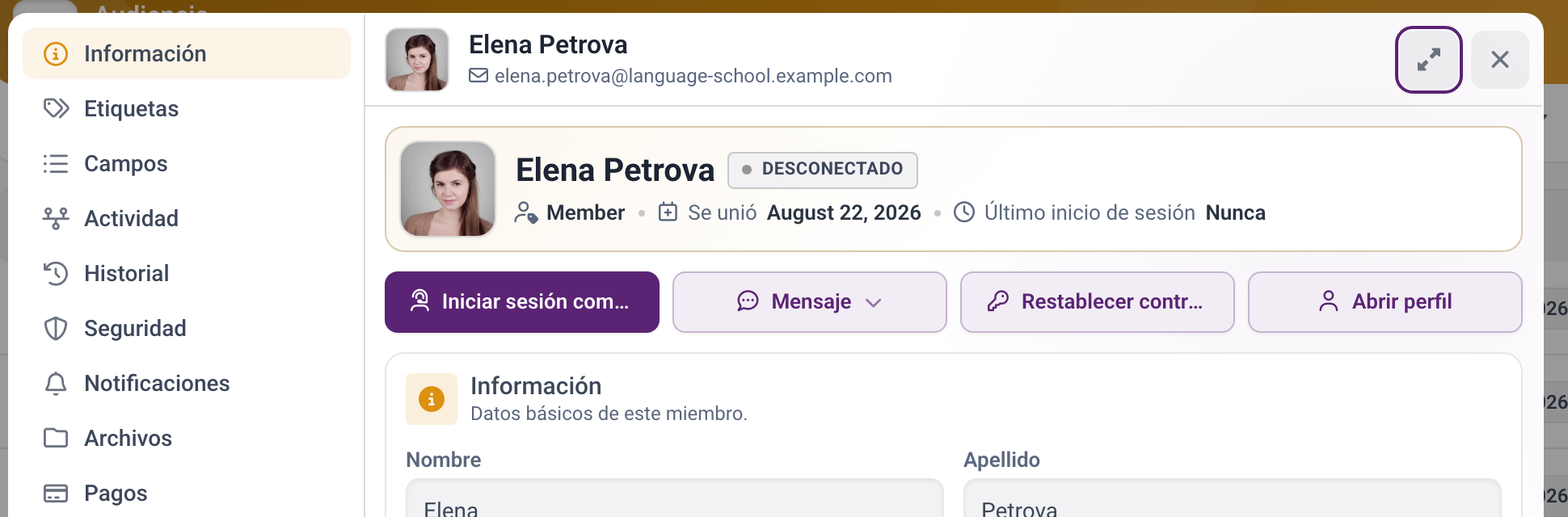Click the Nombre input field with Elena
1568x517 pixels.
click(x=675, y=498)
